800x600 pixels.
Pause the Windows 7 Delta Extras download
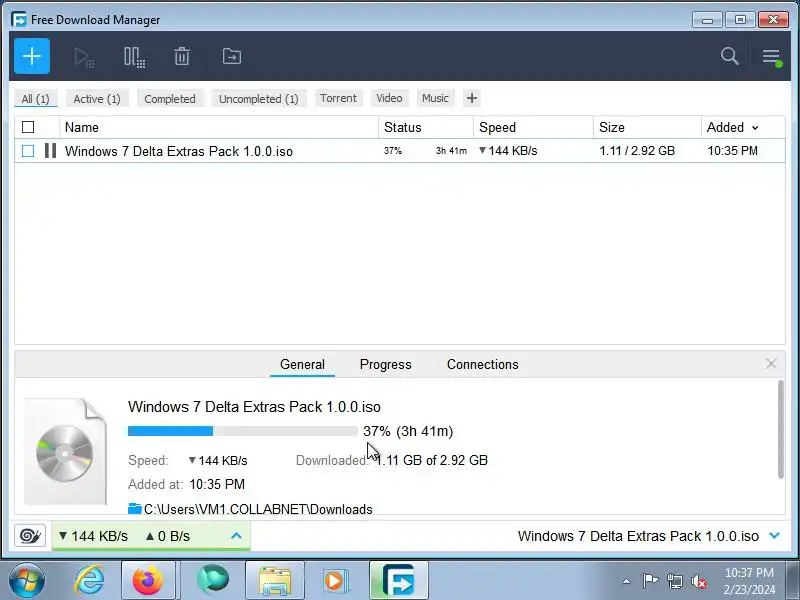[x=51, y=151]
